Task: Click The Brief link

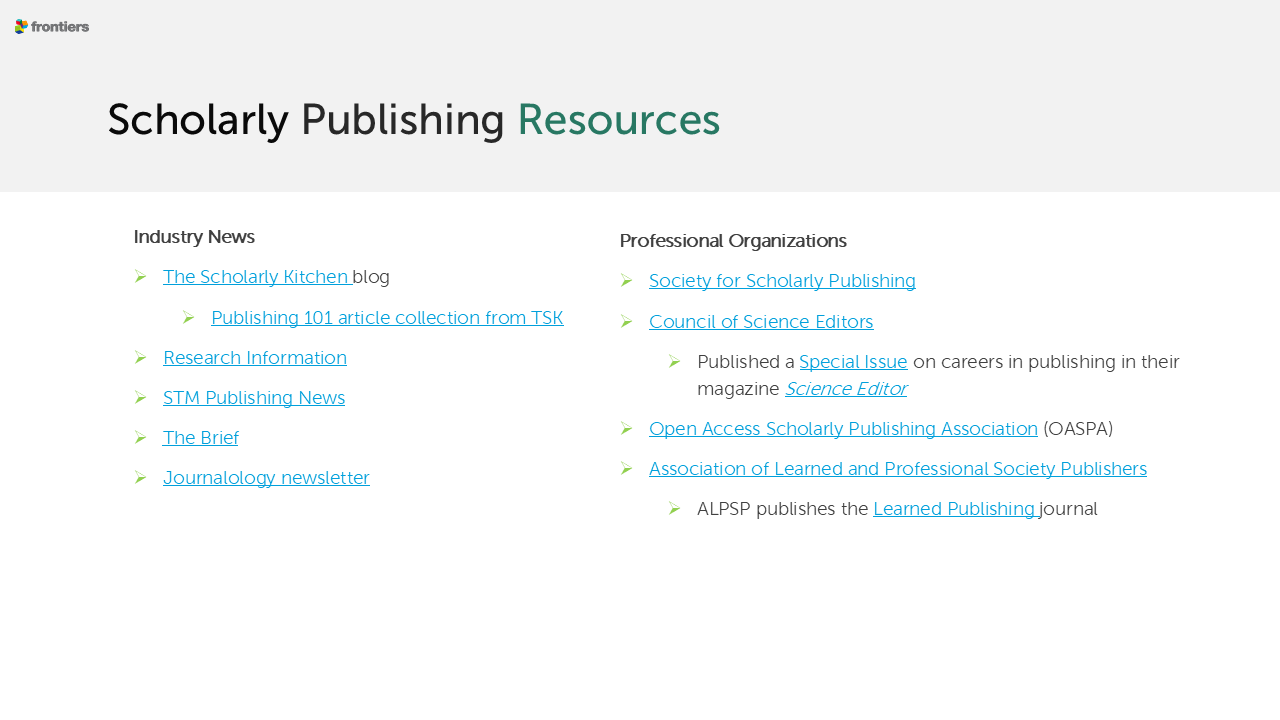Action: click(200, 438)
